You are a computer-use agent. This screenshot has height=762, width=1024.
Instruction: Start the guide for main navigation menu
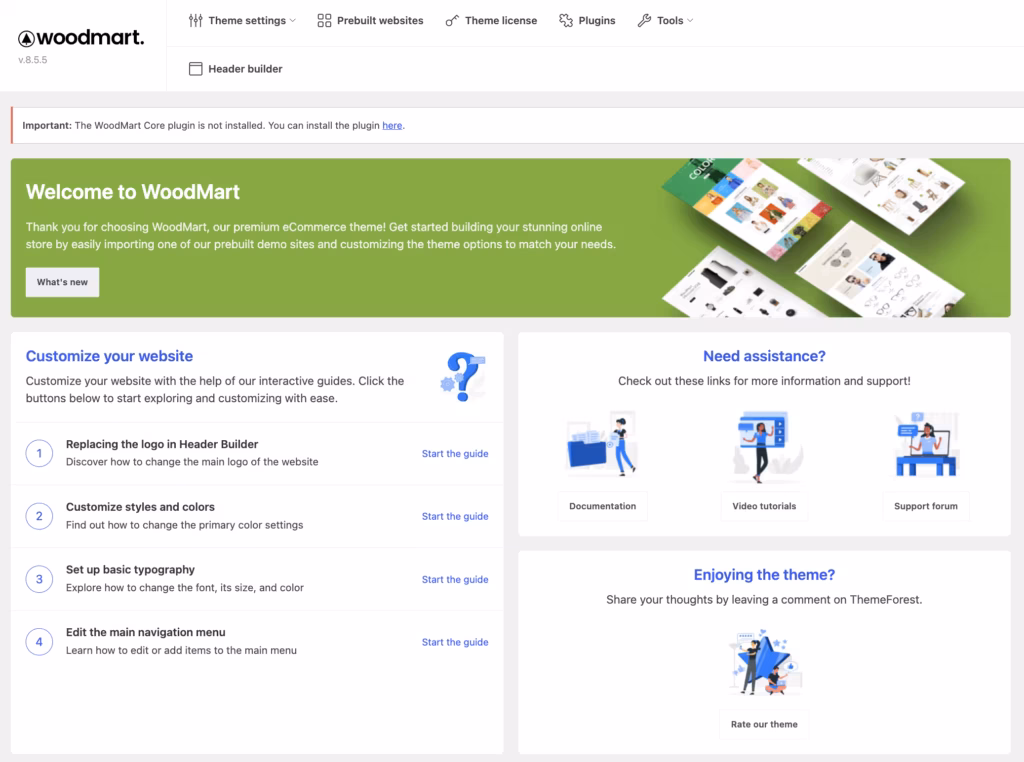455,642
